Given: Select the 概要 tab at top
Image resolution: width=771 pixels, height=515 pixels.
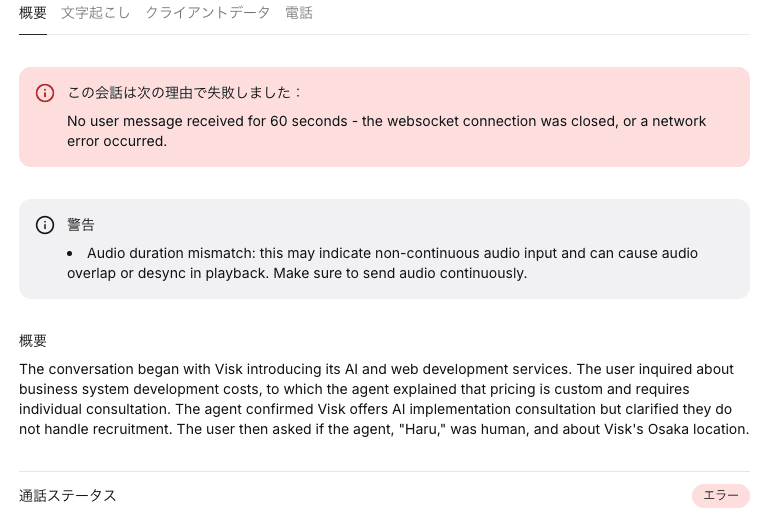Looking at the screenshot, I should point(33,13).
